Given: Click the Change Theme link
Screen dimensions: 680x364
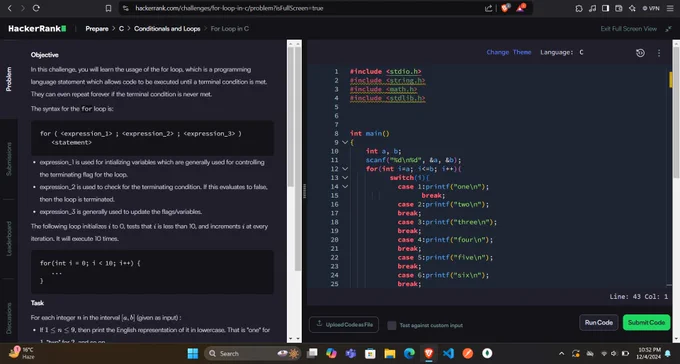Looking at the screenshot, I should (509, 52).
